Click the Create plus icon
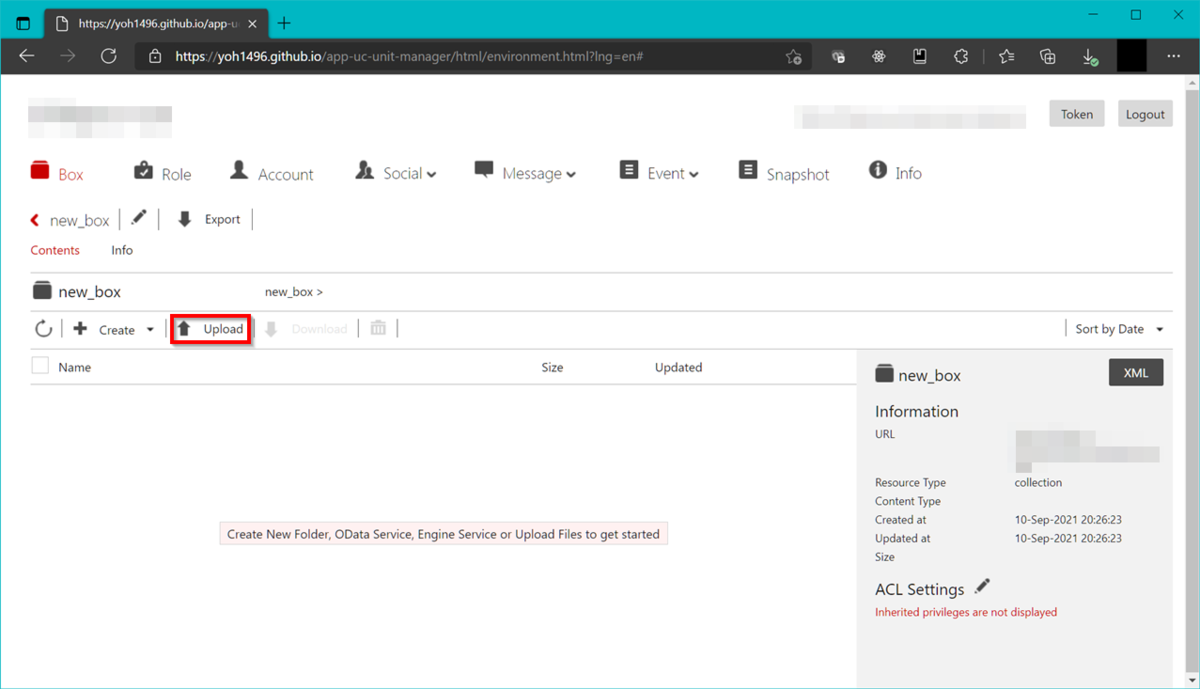This screenshot has height=689, width=1200. [81, 328]
